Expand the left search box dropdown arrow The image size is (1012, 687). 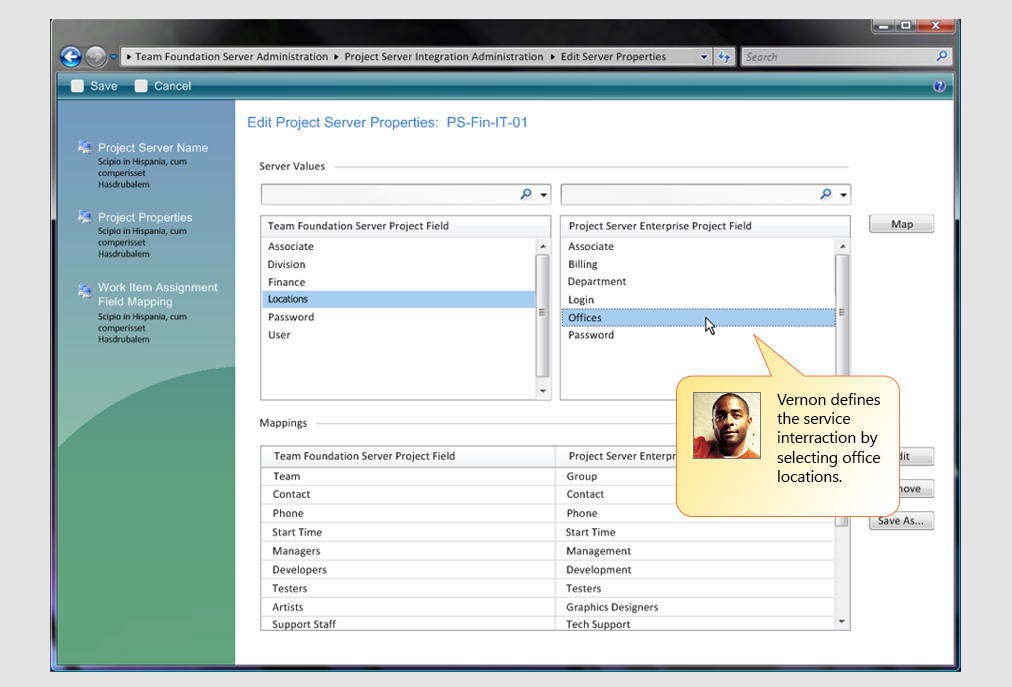pyautogui.click(x=544, y=195)
